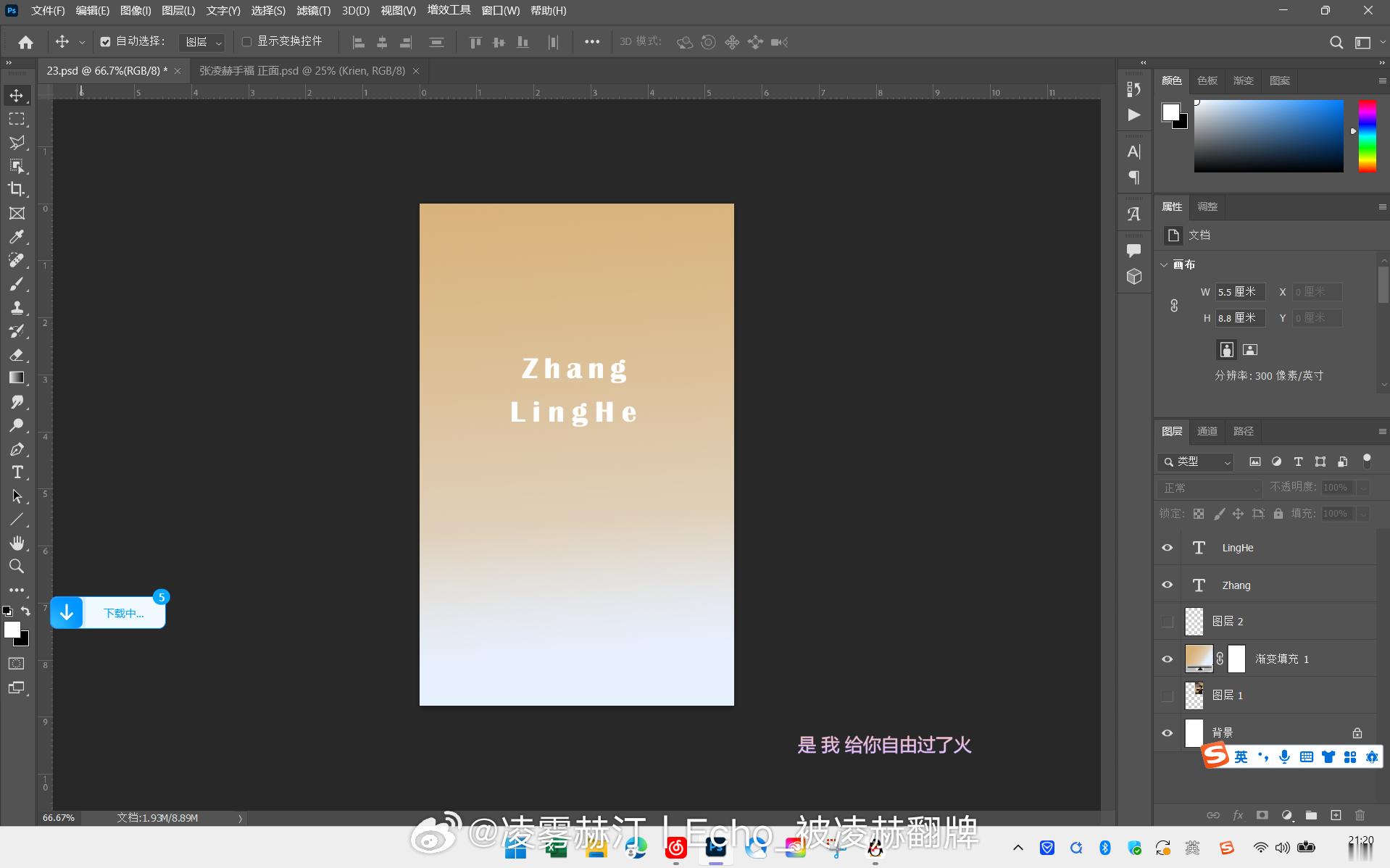Select the Zoom tool
The width and height of the screenshot is (1390, 868).
tap(17, 566)
